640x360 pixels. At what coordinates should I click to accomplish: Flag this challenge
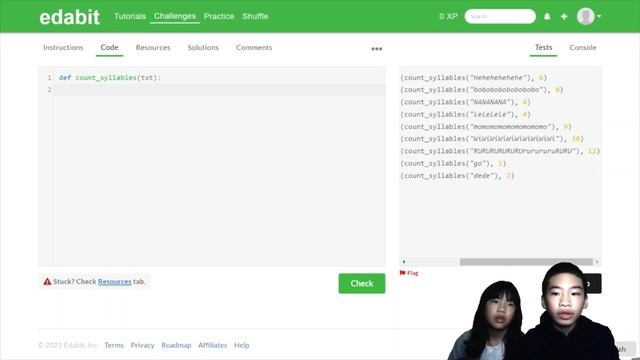pyautogui.click(x=409, y=273)
